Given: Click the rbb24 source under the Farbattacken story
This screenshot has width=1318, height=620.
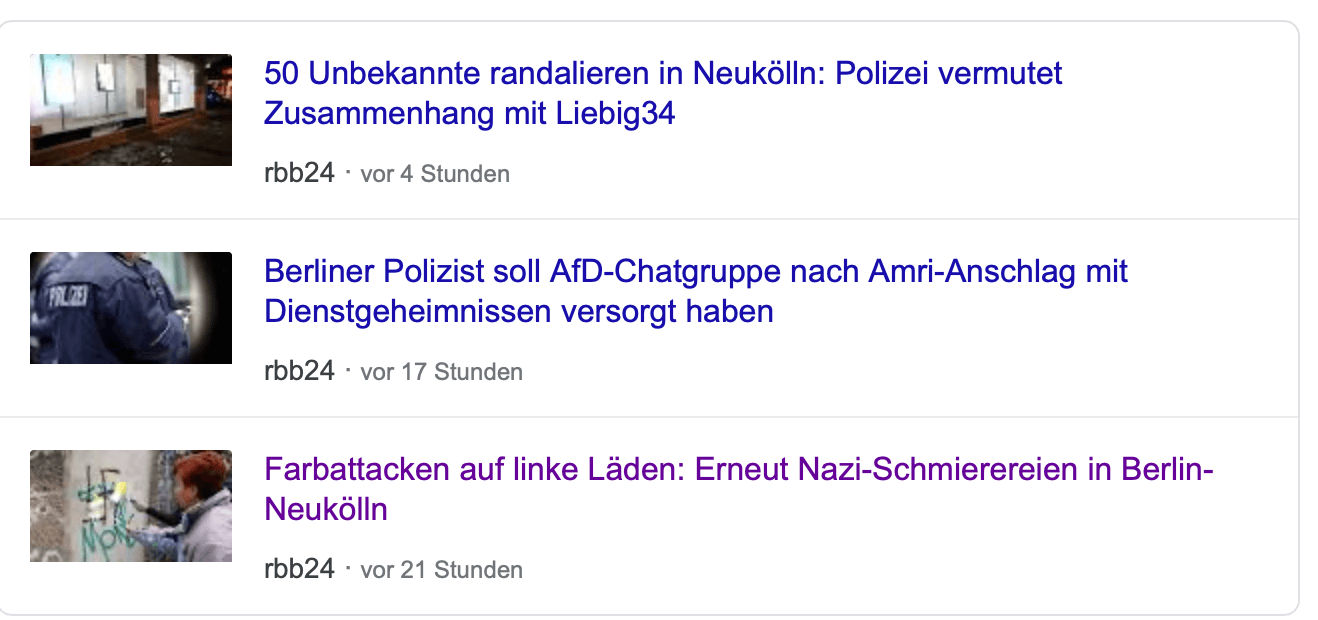Looking at the screenshot, I should (298, 569).
